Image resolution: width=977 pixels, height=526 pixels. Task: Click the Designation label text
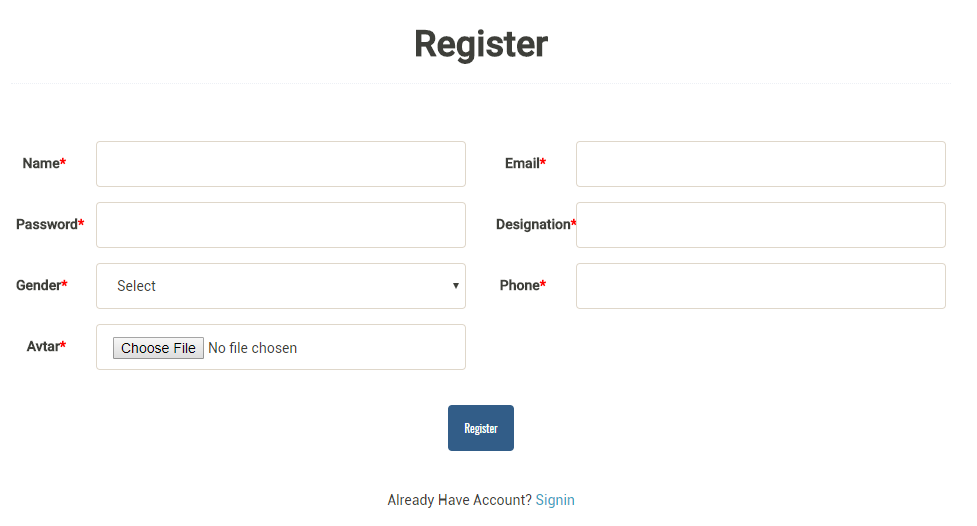(534, 224)
